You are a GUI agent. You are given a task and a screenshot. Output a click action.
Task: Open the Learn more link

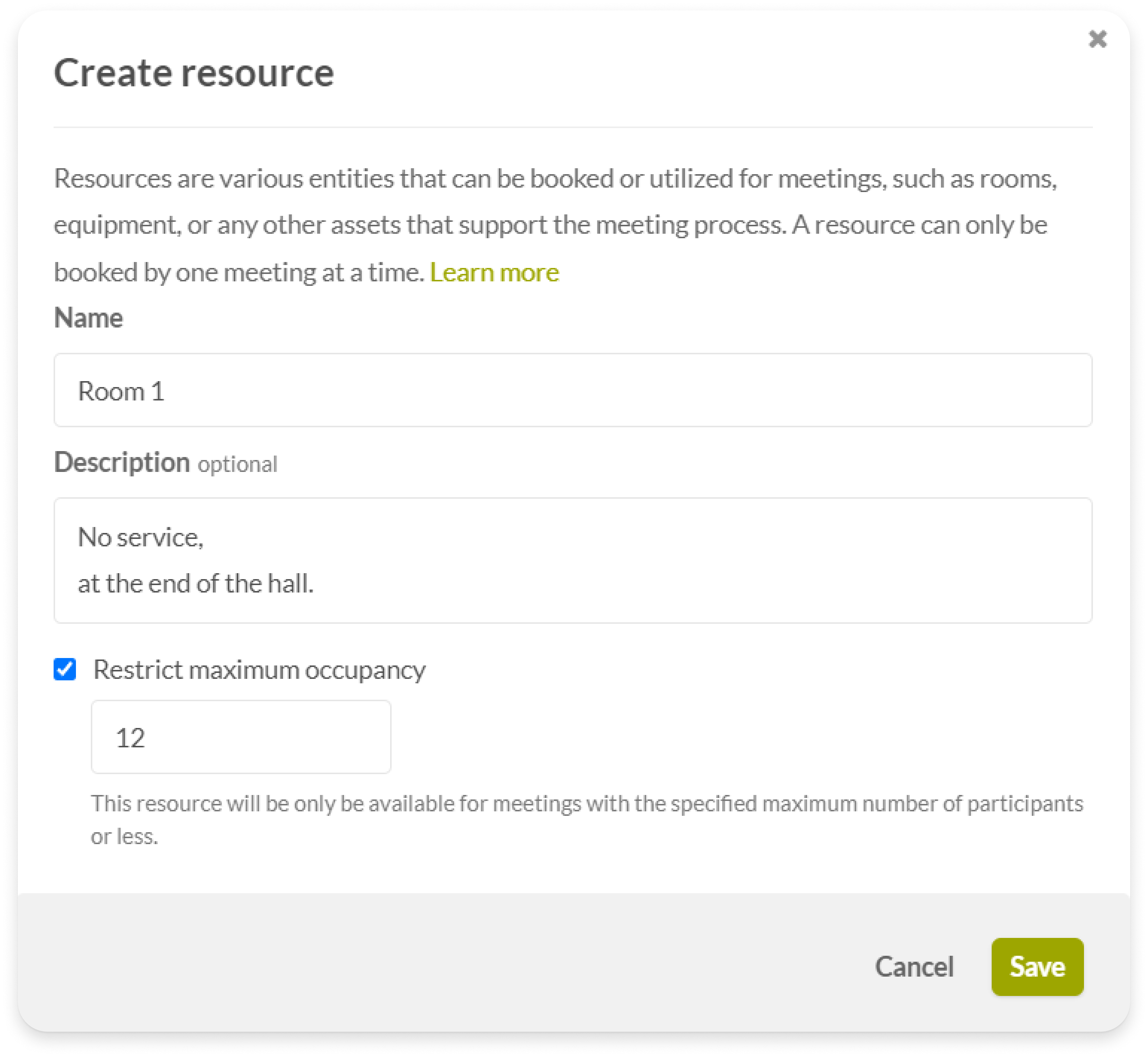coord(494,272)
